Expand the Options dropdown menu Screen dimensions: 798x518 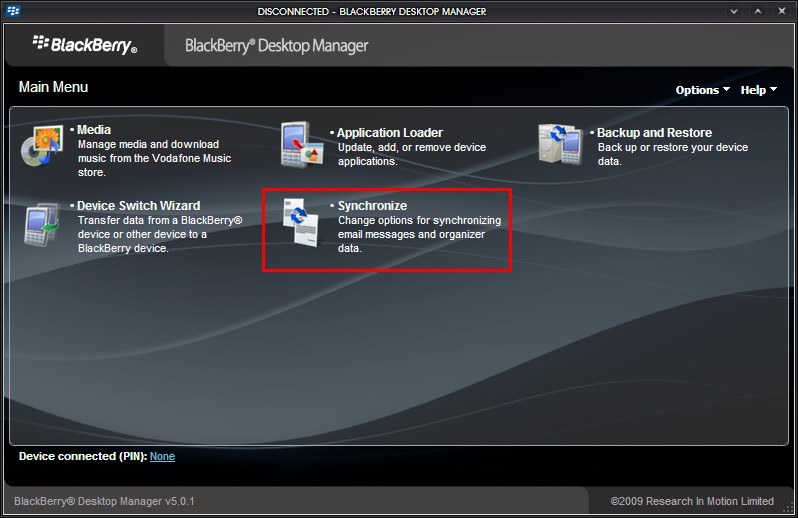tap(702, 90)
